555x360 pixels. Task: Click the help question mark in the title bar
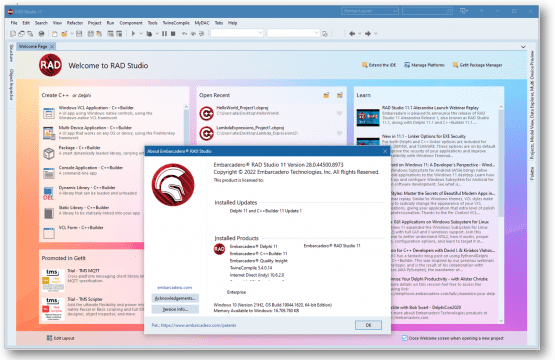(481, 11)
